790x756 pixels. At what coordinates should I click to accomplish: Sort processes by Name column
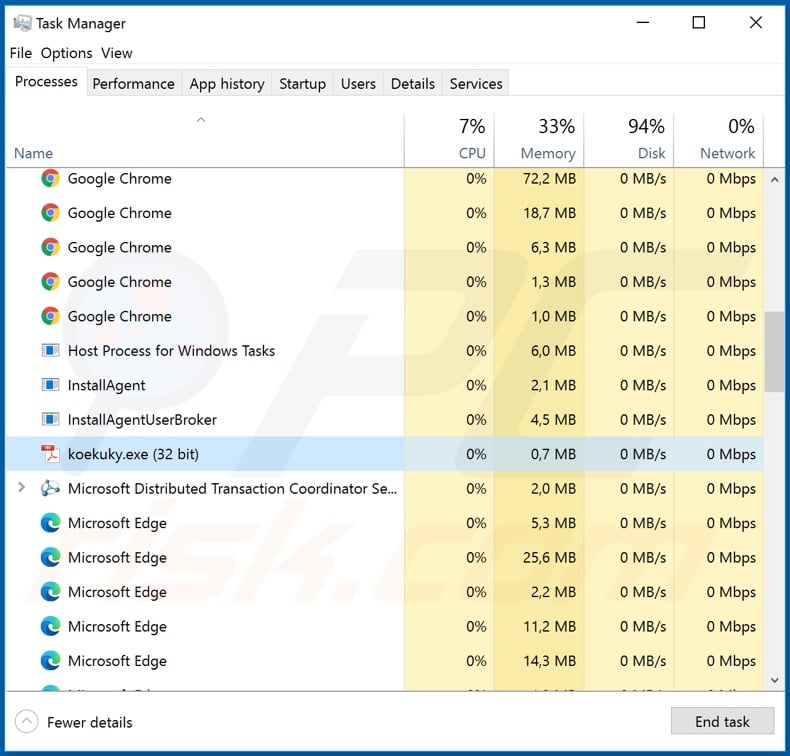coord(33,153)
